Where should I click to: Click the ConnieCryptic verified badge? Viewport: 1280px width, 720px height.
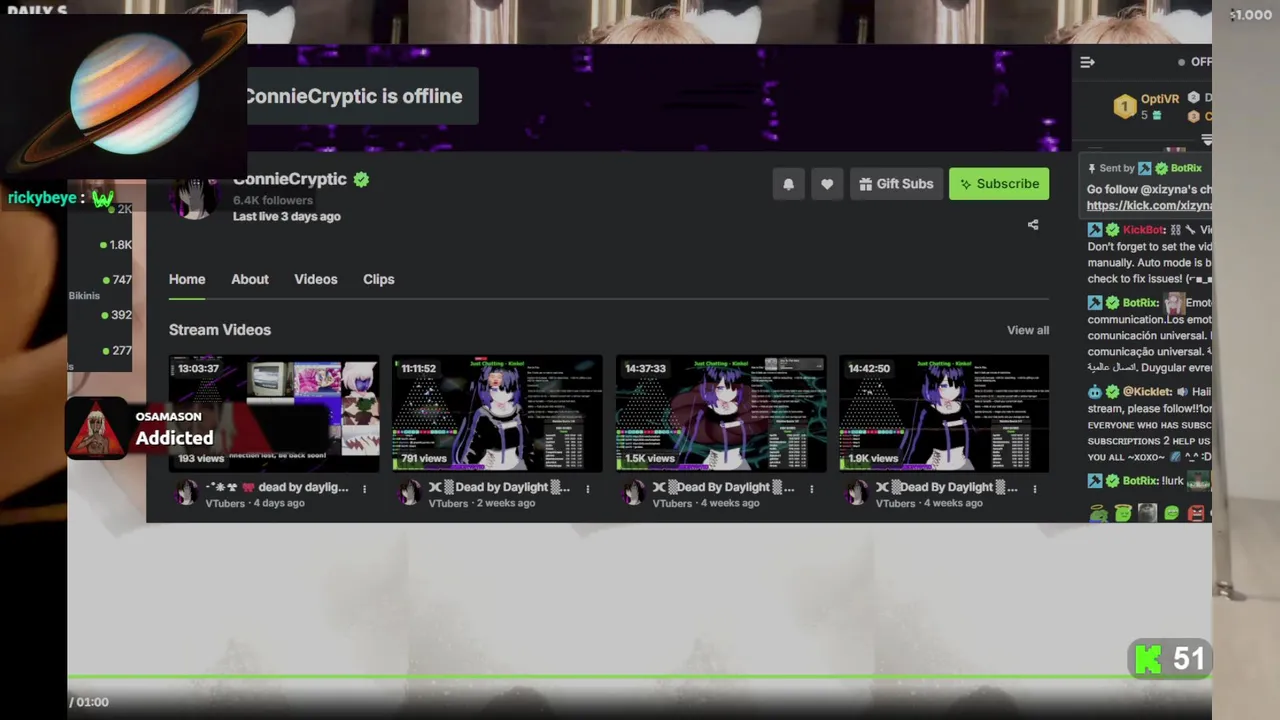[361, 179]
